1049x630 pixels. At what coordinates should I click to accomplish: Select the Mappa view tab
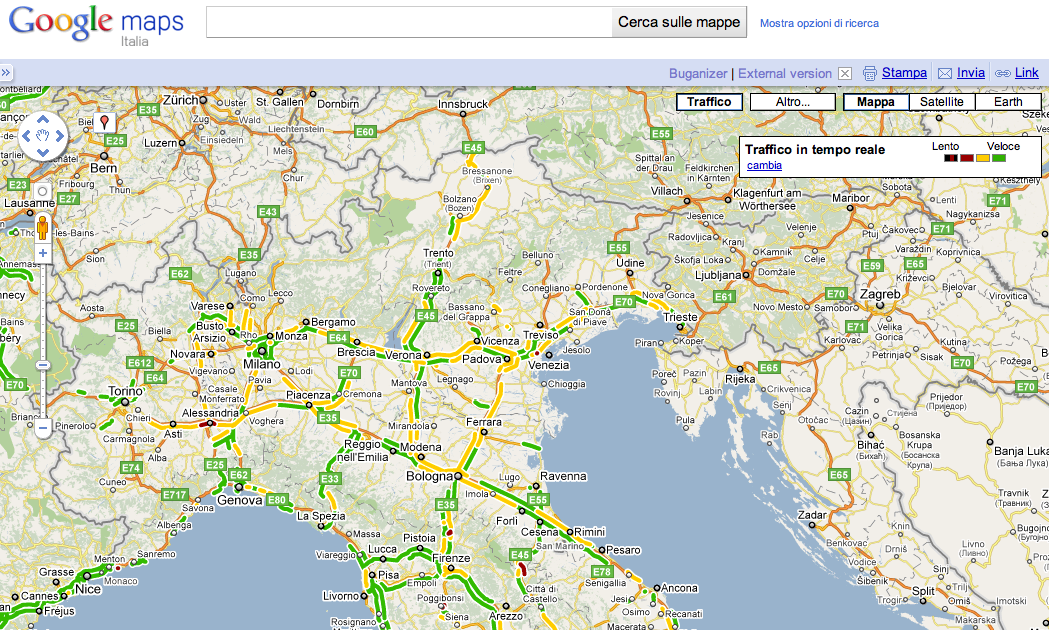point(875,101)
